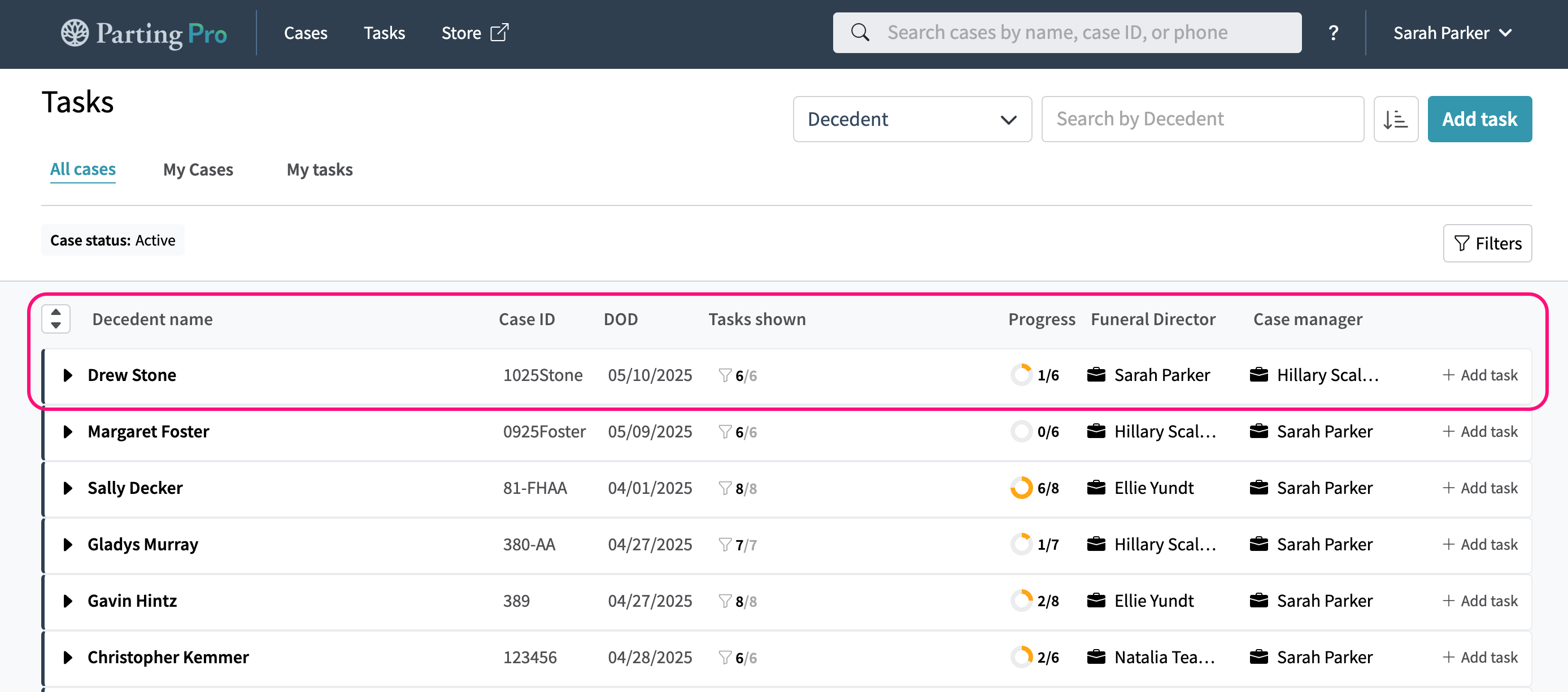Open the Decedent search type dropdown
This screenshot has width=1568, height=692.
(x=912, y=119)
